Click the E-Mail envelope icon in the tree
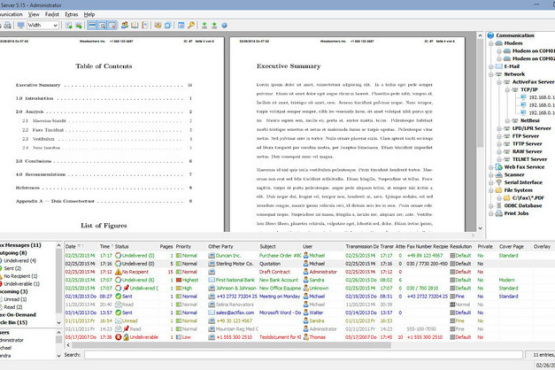The height and width of the screenshot is (370, 555). pos(499,66)
